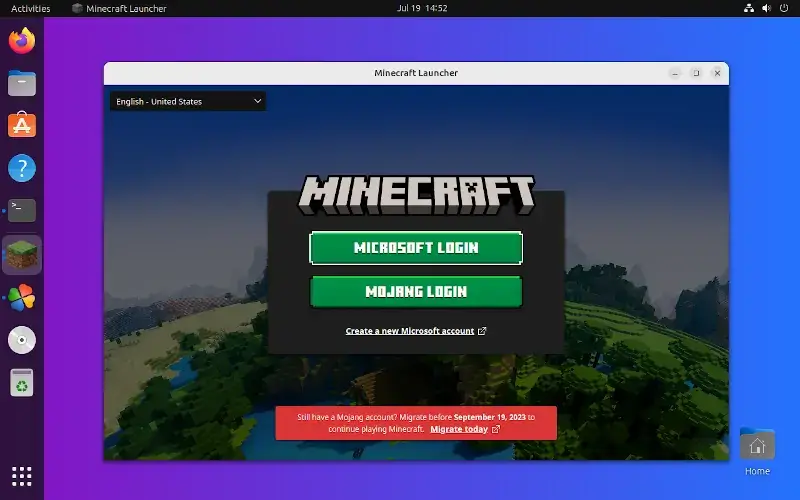Viewport: 800px width, 500px height.
Task: Click the Minecraft Launcher window title
Action: pyautogui.click(x=416, y=73)
